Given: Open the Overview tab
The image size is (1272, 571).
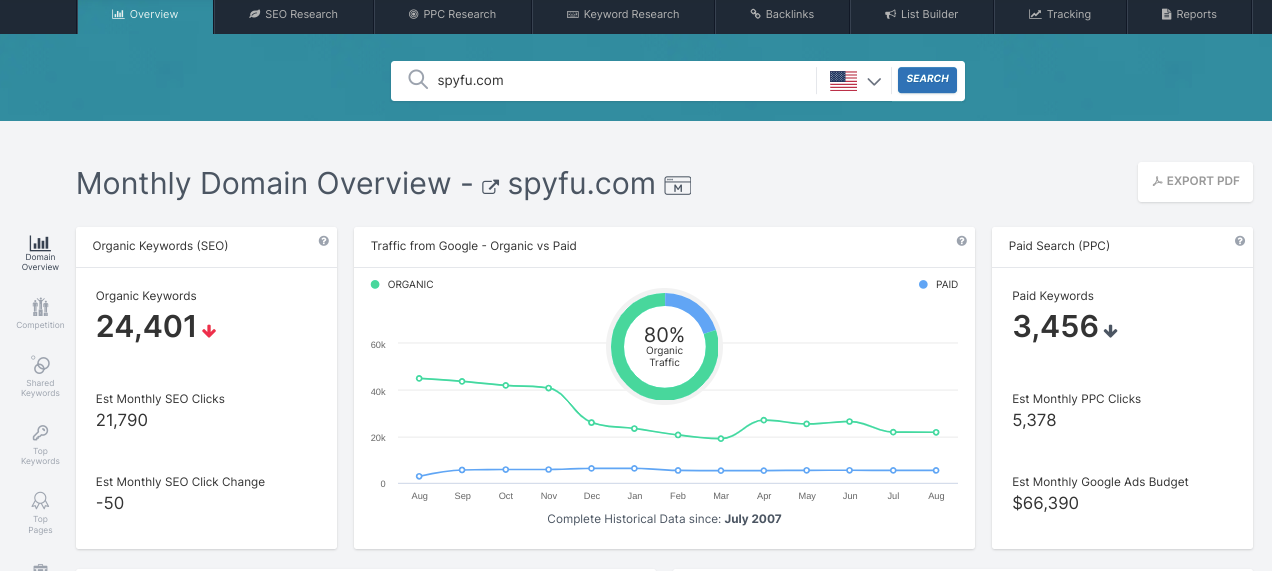Looking at the screenshot, I should tap(145, 15).
